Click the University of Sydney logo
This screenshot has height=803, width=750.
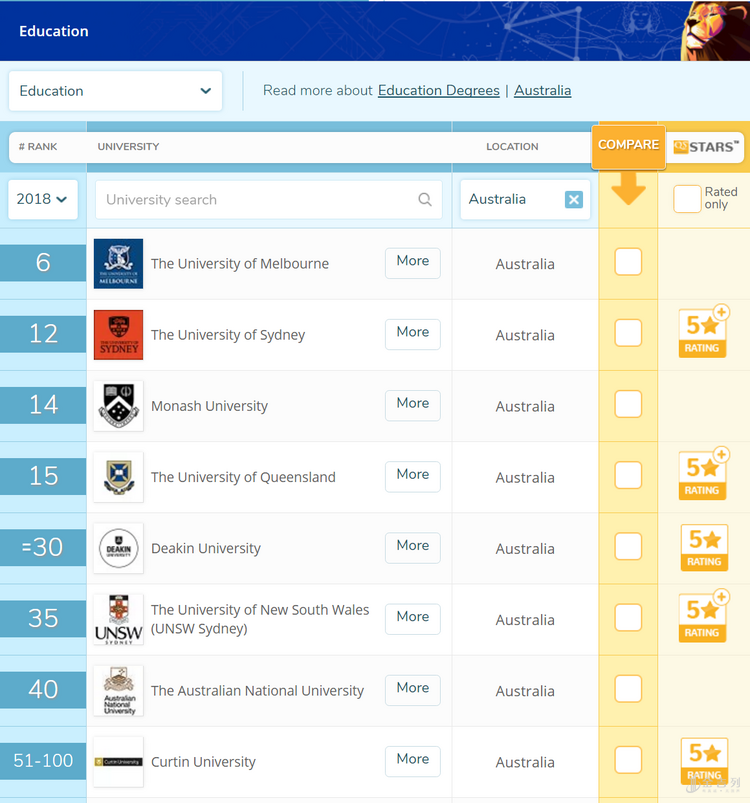(118, 335)
